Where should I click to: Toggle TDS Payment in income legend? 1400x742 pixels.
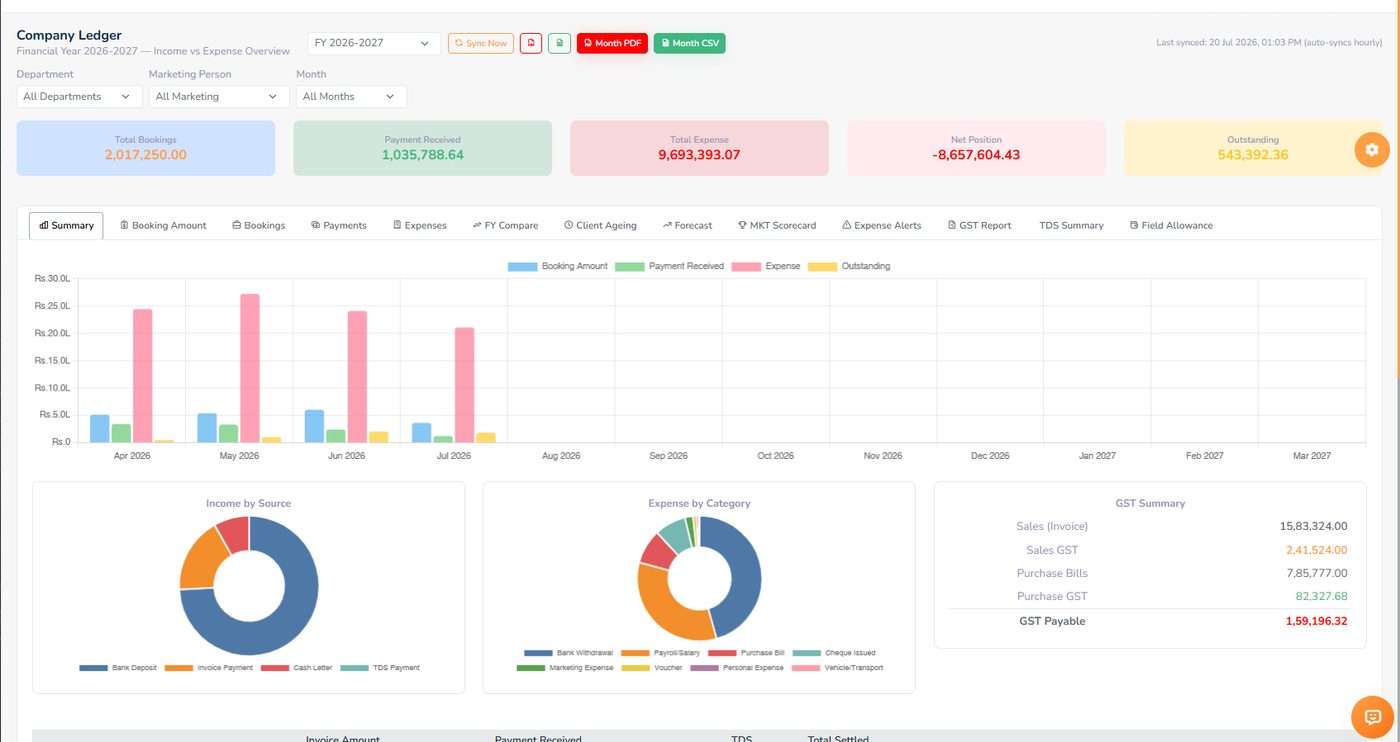coord(380,667)
